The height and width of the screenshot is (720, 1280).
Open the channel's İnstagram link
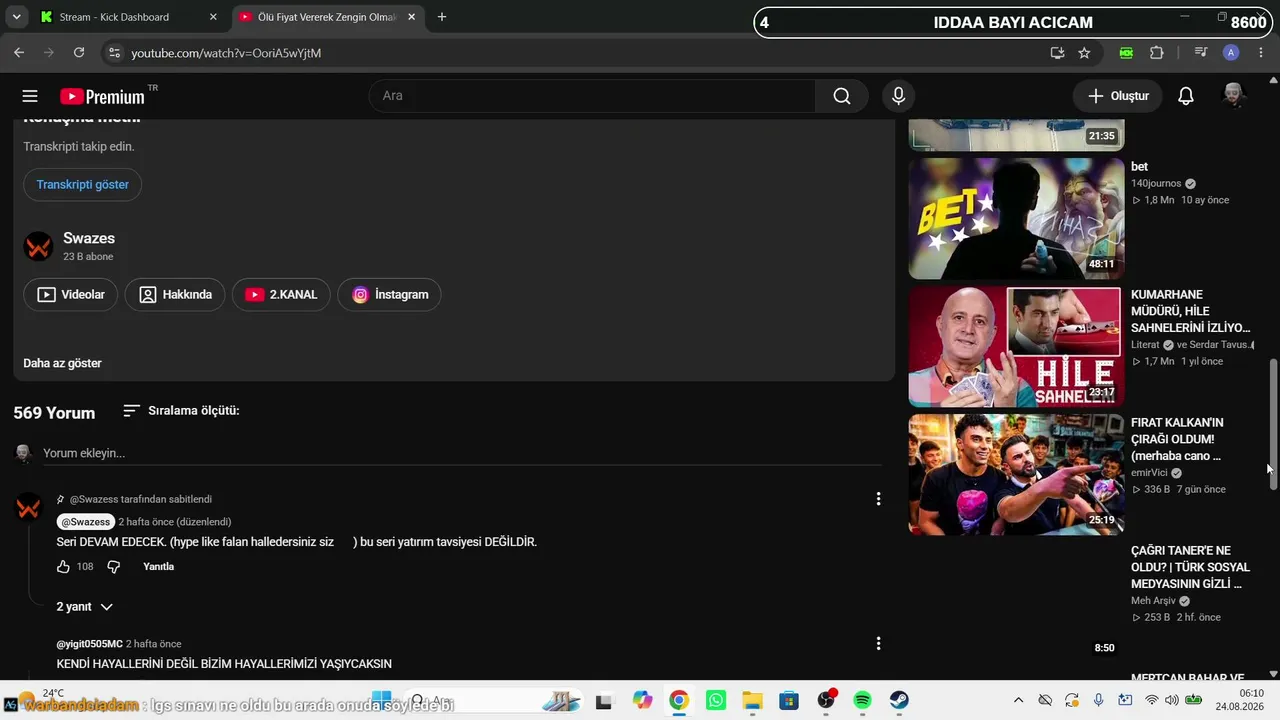point(389,295)
